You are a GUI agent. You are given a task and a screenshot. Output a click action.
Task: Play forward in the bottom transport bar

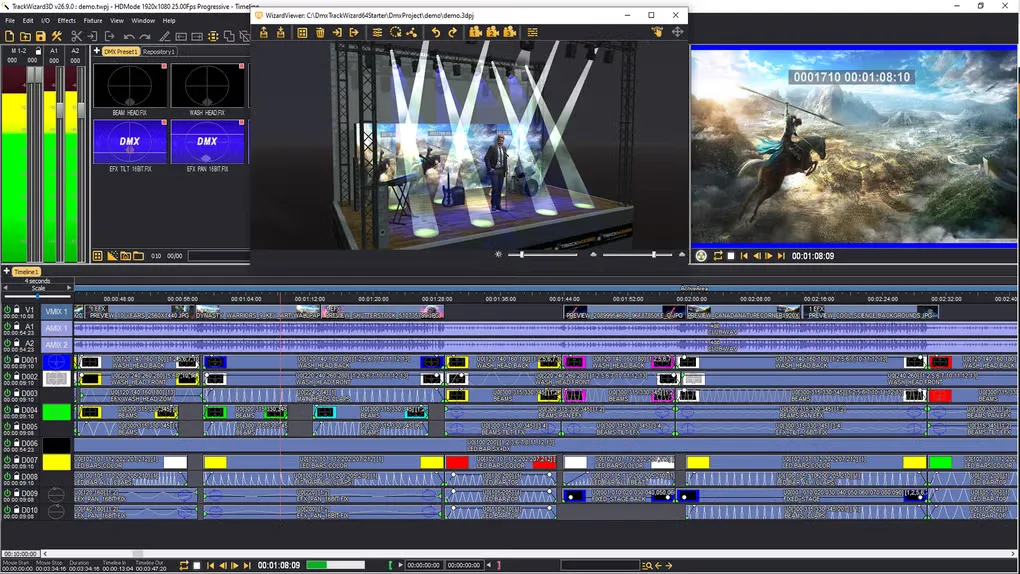235,566
